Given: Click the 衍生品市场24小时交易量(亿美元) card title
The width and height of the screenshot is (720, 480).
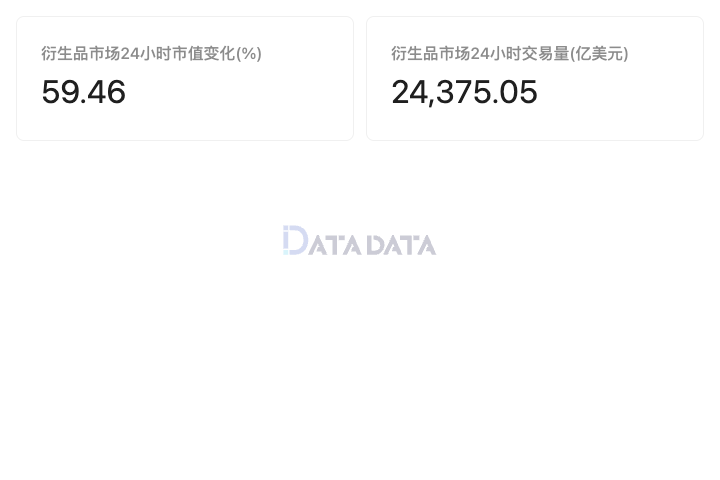Looking at the screenshot, I should click(510, 53).
